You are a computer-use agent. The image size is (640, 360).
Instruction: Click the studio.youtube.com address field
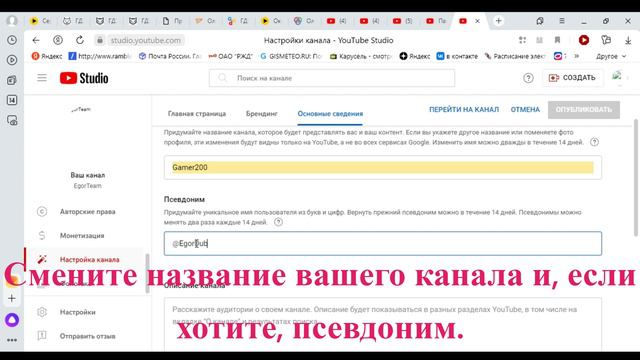(x=146, y=40)
